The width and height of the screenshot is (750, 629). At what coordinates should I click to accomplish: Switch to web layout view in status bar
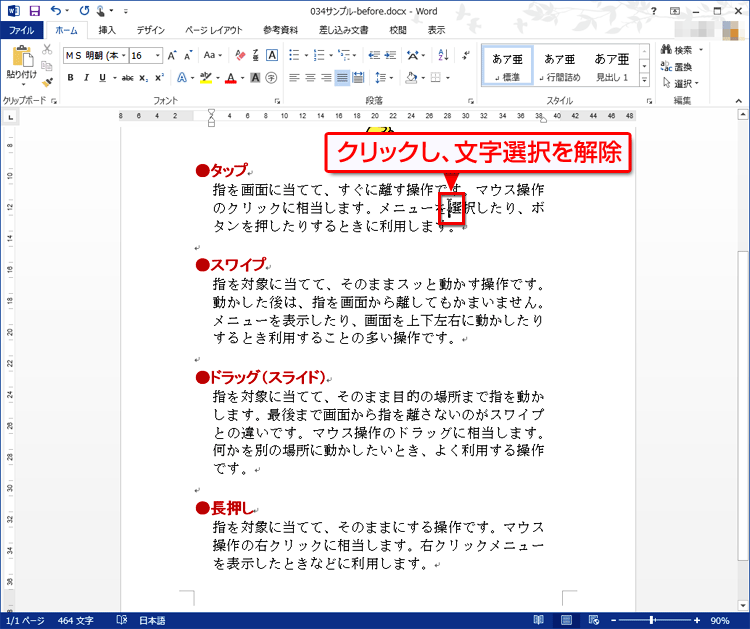click(x=594, y=620)
